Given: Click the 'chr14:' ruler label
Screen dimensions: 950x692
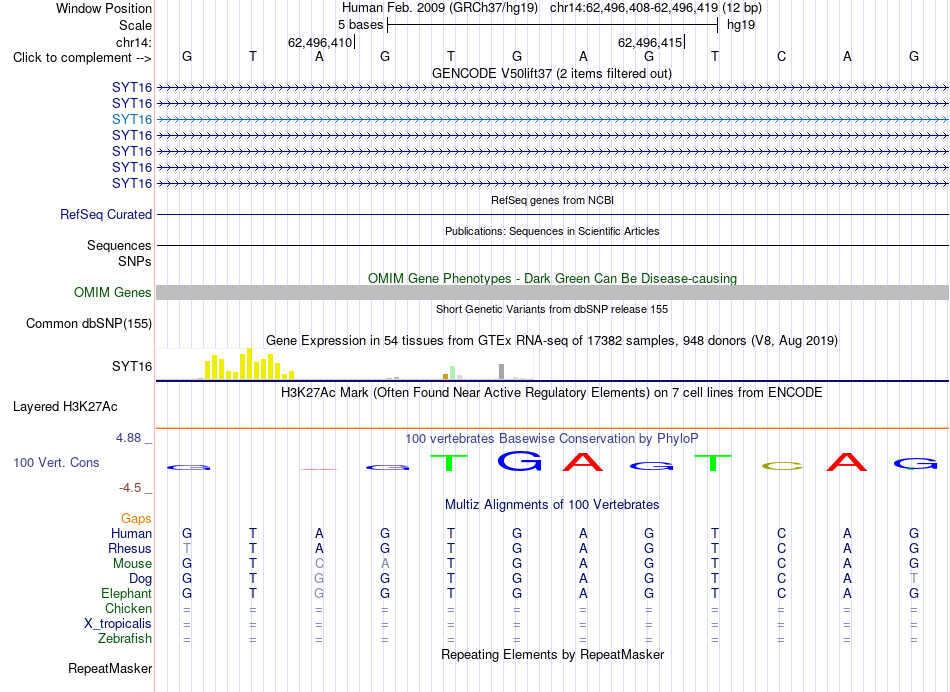Looking at the screenshot, I should coord(133,42).
